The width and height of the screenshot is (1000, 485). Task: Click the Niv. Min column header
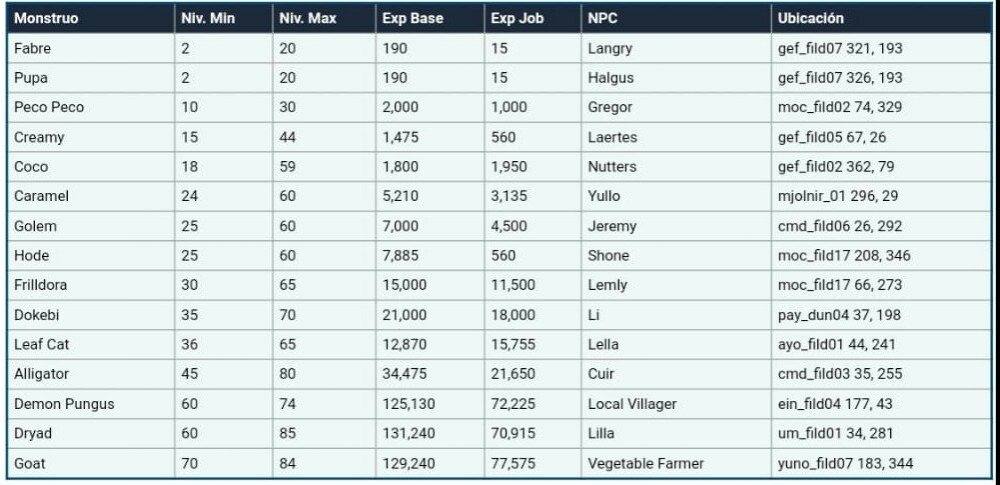(208, 19)
